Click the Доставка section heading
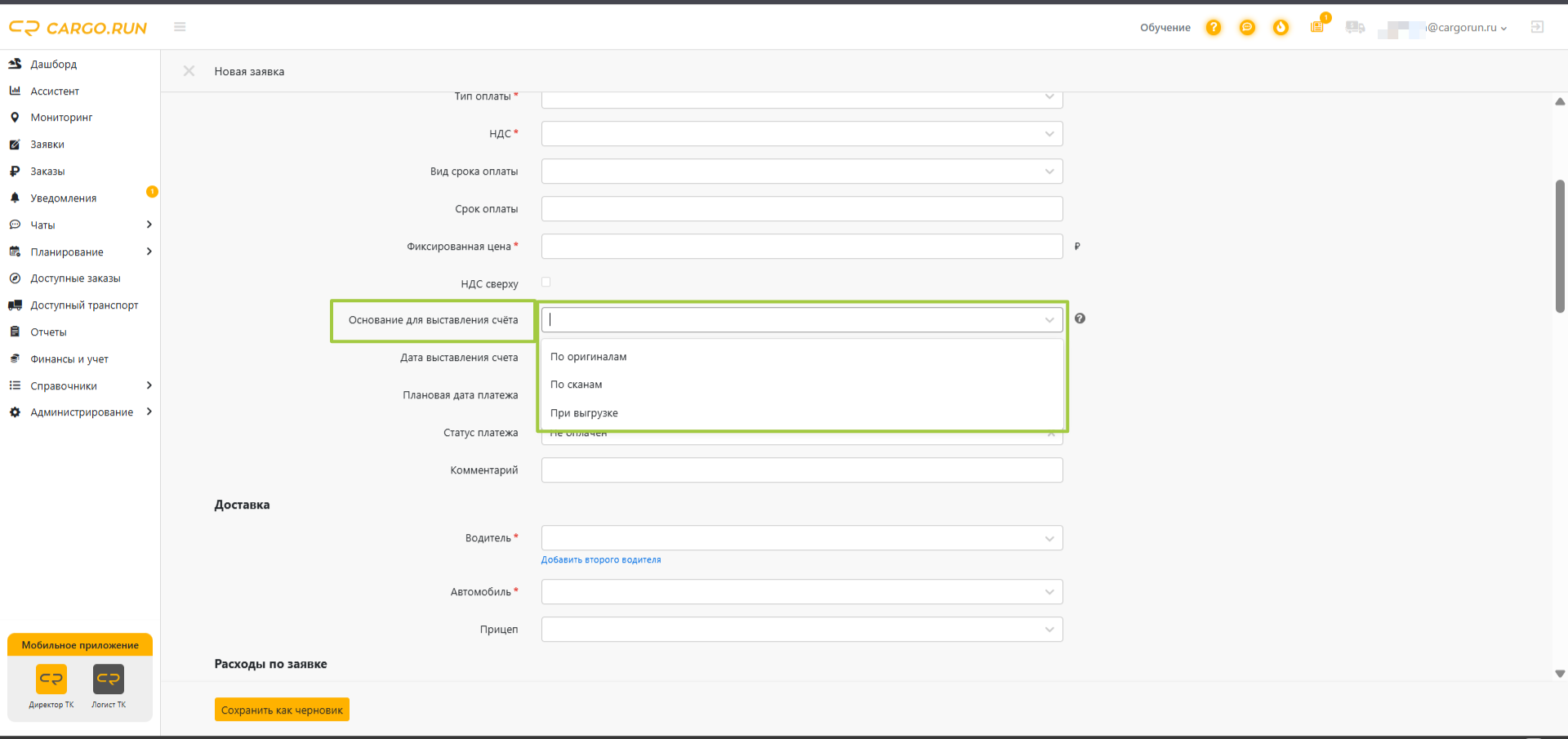This screenshot has width=1568, height=739. click(242, 505)
